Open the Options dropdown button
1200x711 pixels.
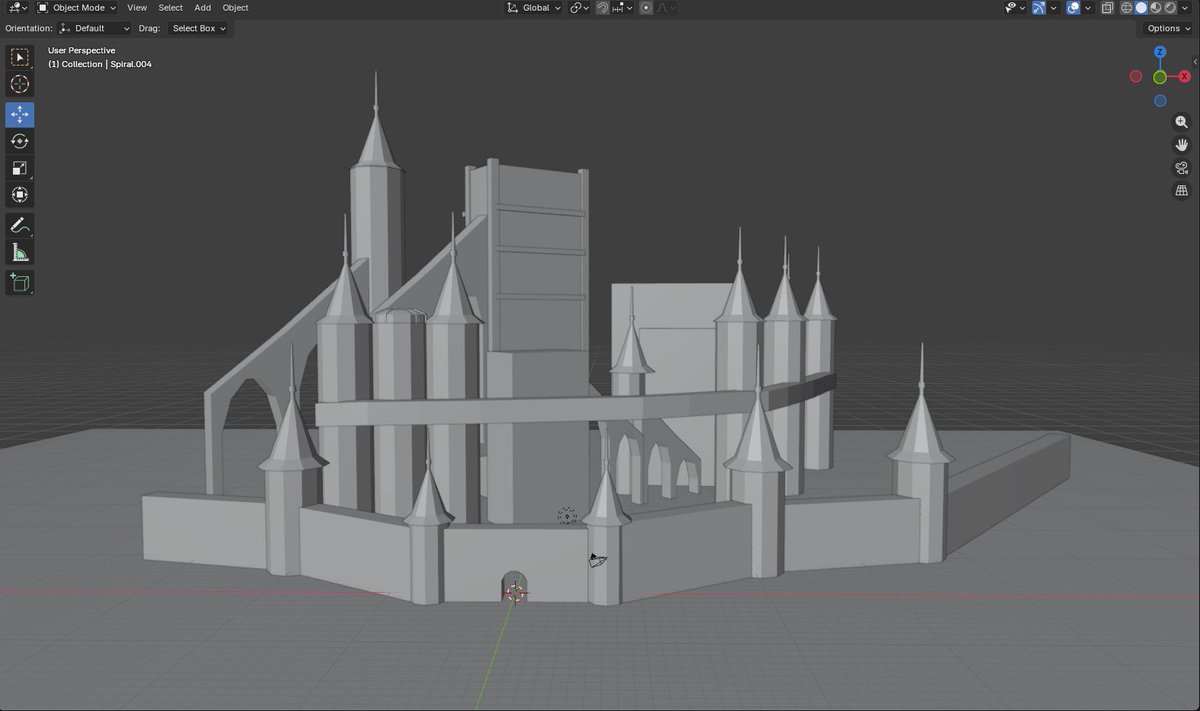(1169, 28)
